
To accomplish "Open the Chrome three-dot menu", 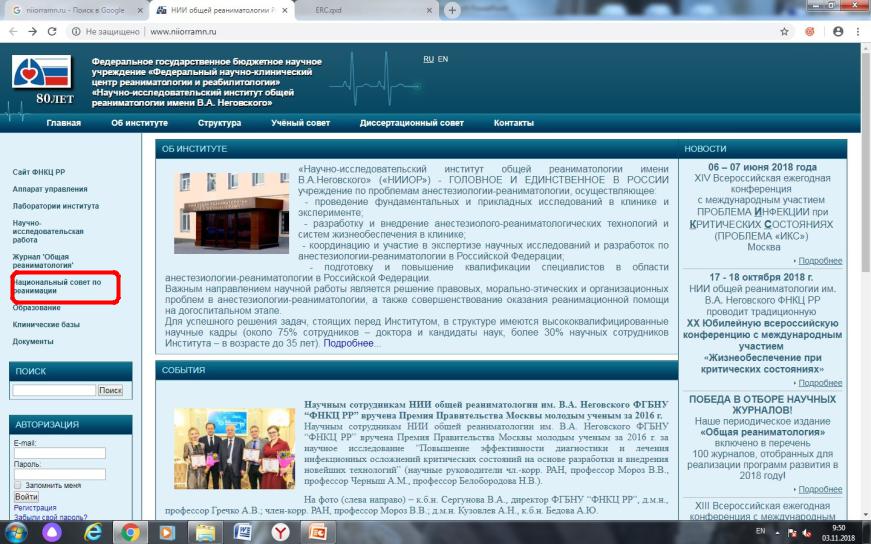I will click(858, 32).
